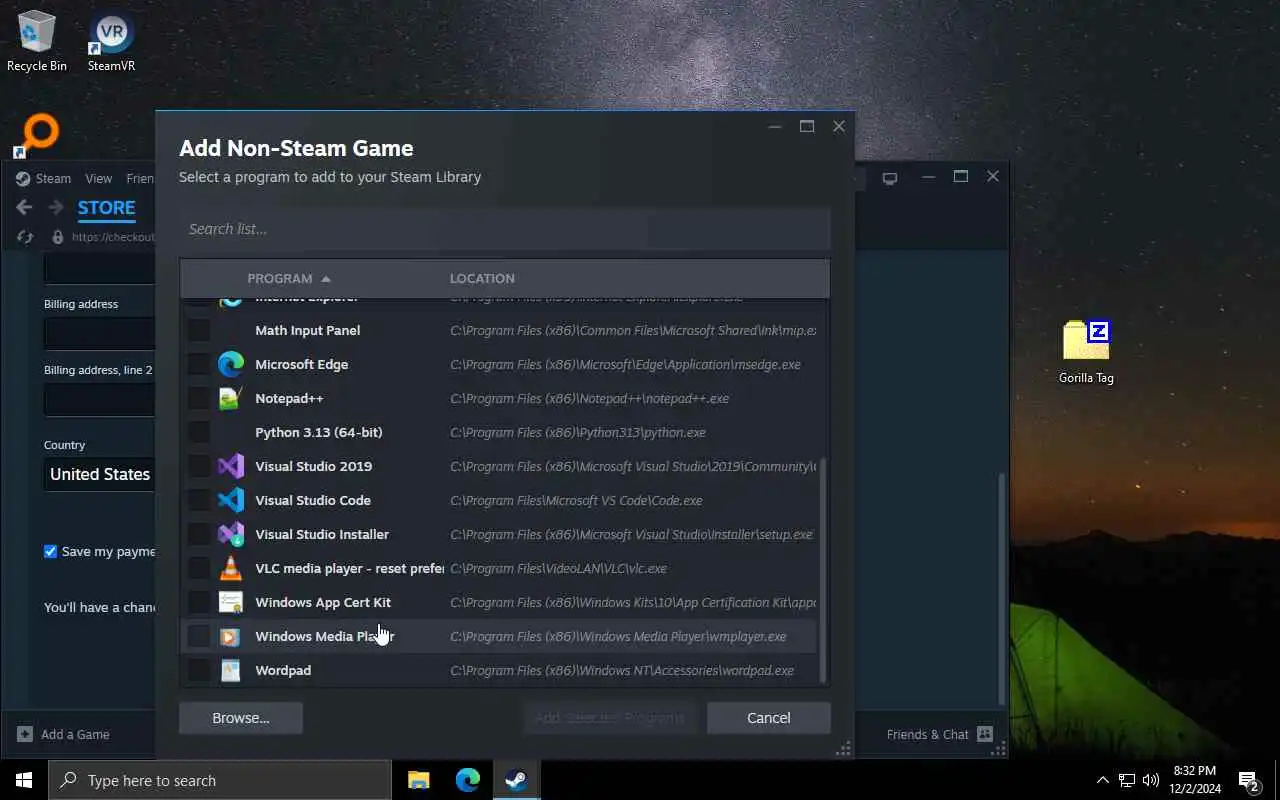This screenshot has height=800, width=1280.
Task: Check the Visual Studio 2019 checkbox
Action: (199, 466)
